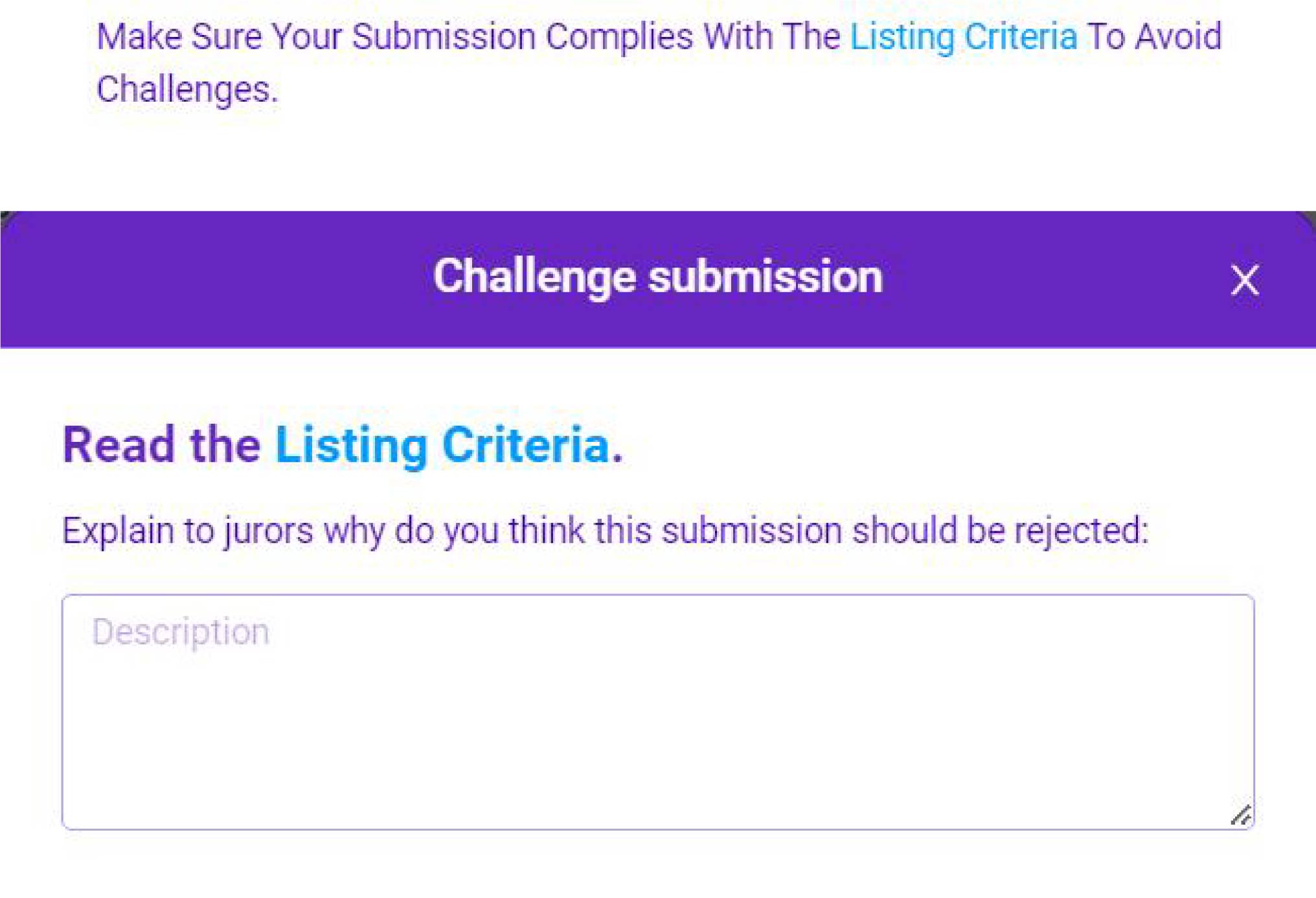Click the diagonal grip in the textarea corner
This screenshot has height=898, width=1316.
1241,815
